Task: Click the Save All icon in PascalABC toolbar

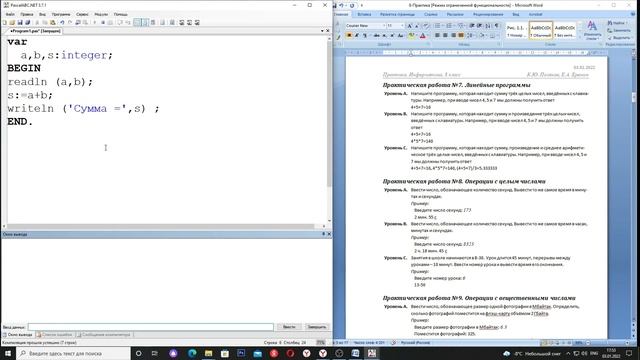Action: [x=27, y=22]
